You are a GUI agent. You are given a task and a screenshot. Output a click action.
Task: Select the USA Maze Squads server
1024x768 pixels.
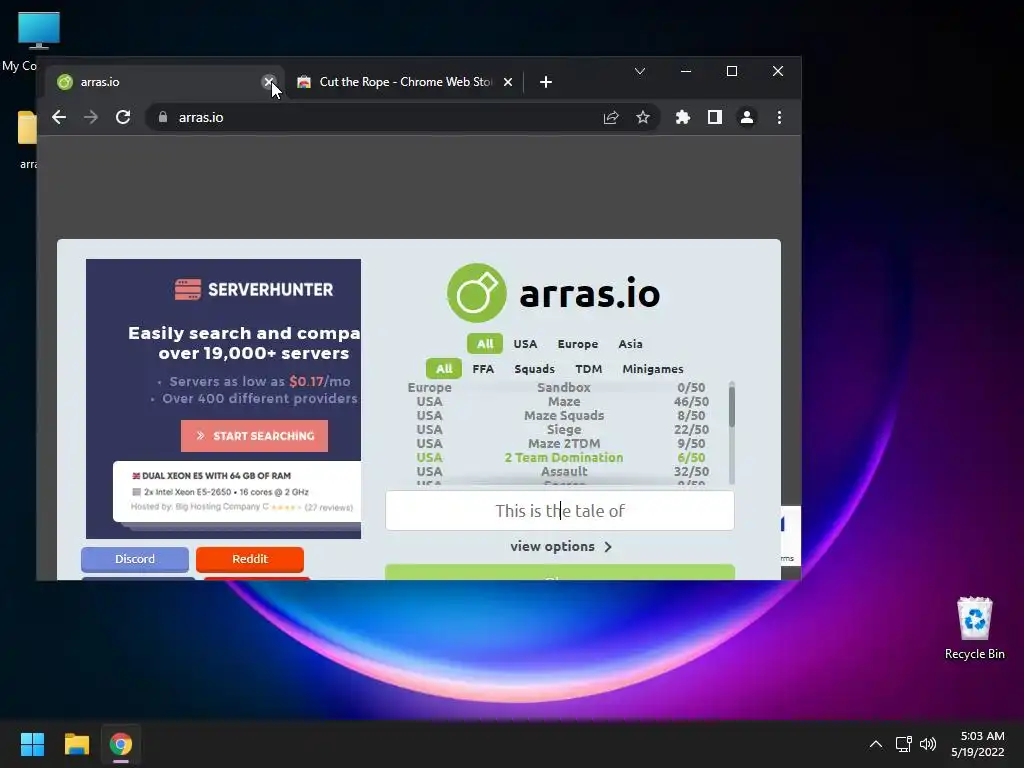558,415
